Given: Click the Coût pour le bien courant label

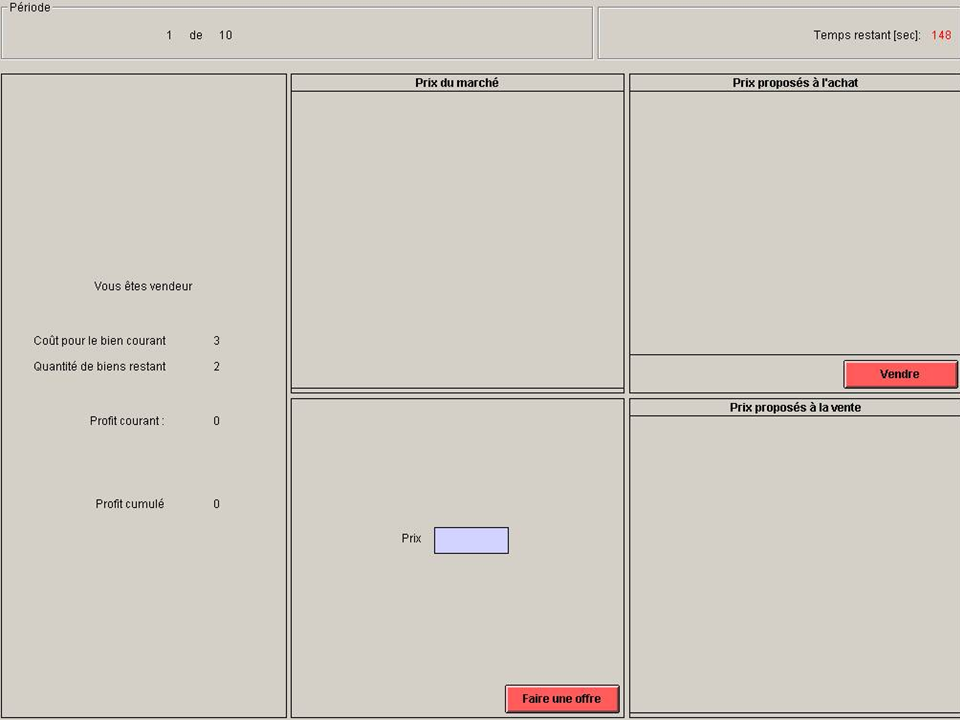Looking at the screenshot, I should [x=100, y=341].
